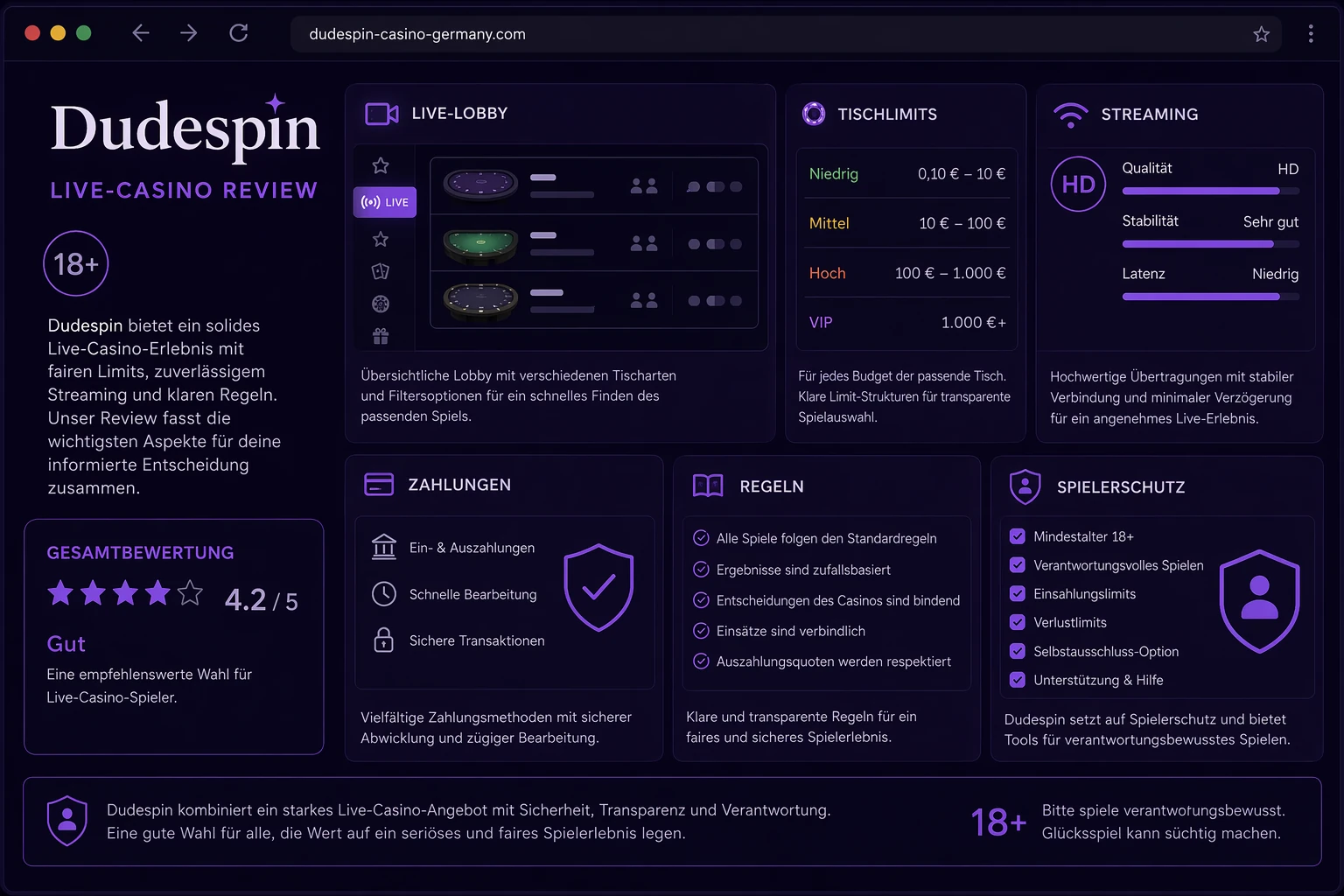This screenshot has width=1344, height=896.
Task: Switch to the LIVE tab in the lobby sidebar
Action: point(385,202)
